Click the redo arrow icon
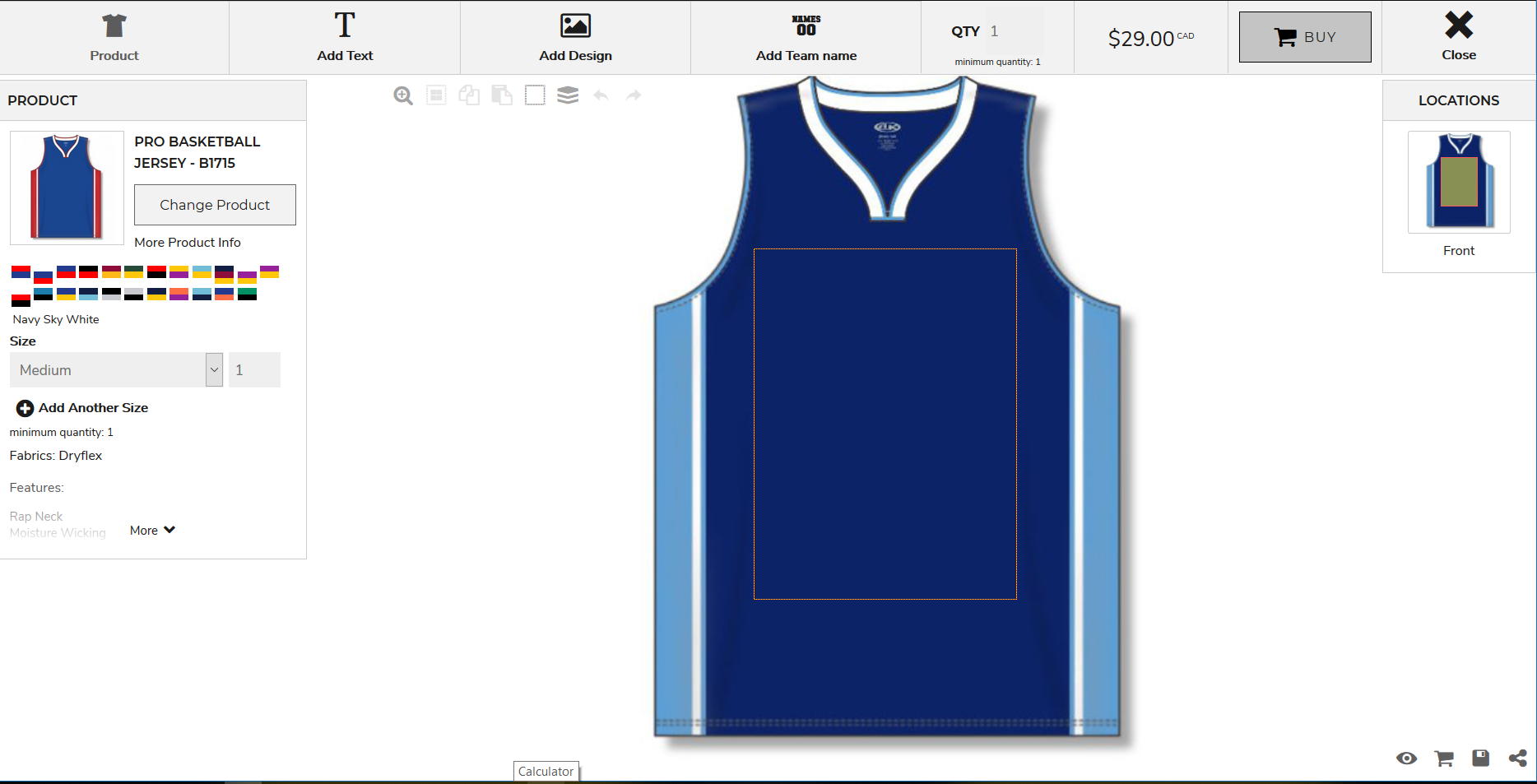This screenshot has width=1537, height=784. pos(634,95)
